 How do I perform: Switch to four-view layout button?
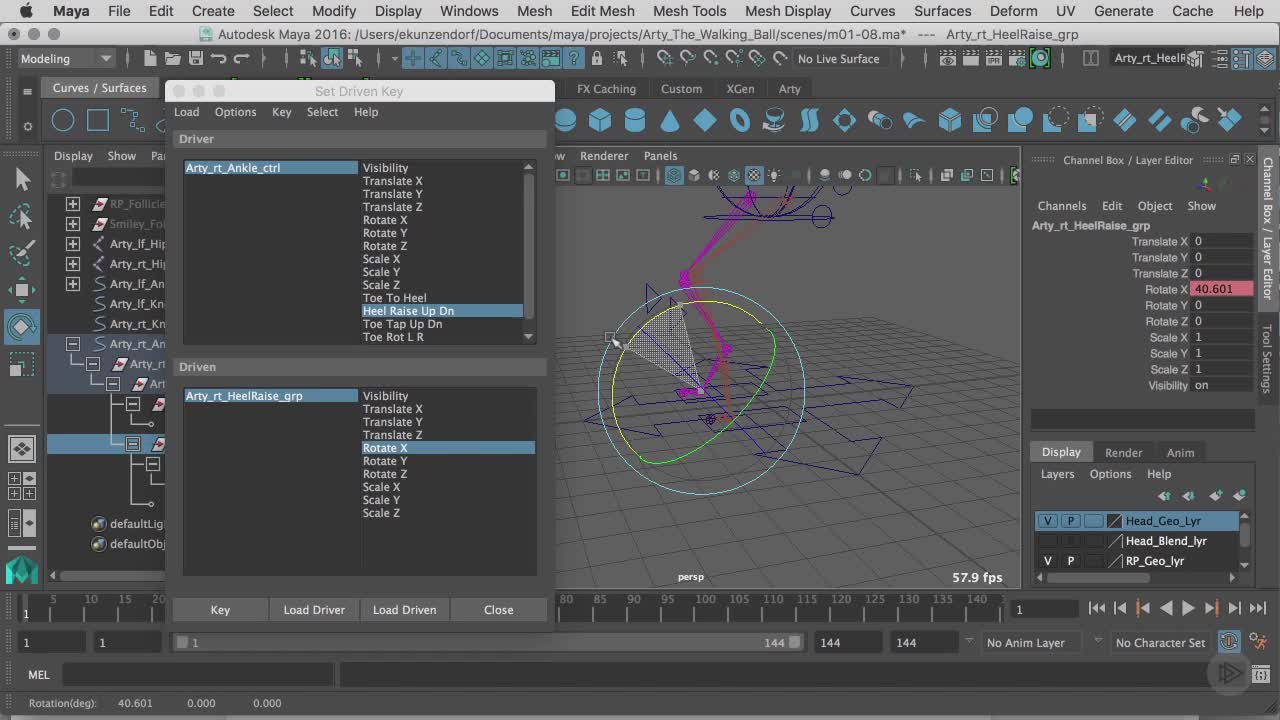(x=22, y=485)
